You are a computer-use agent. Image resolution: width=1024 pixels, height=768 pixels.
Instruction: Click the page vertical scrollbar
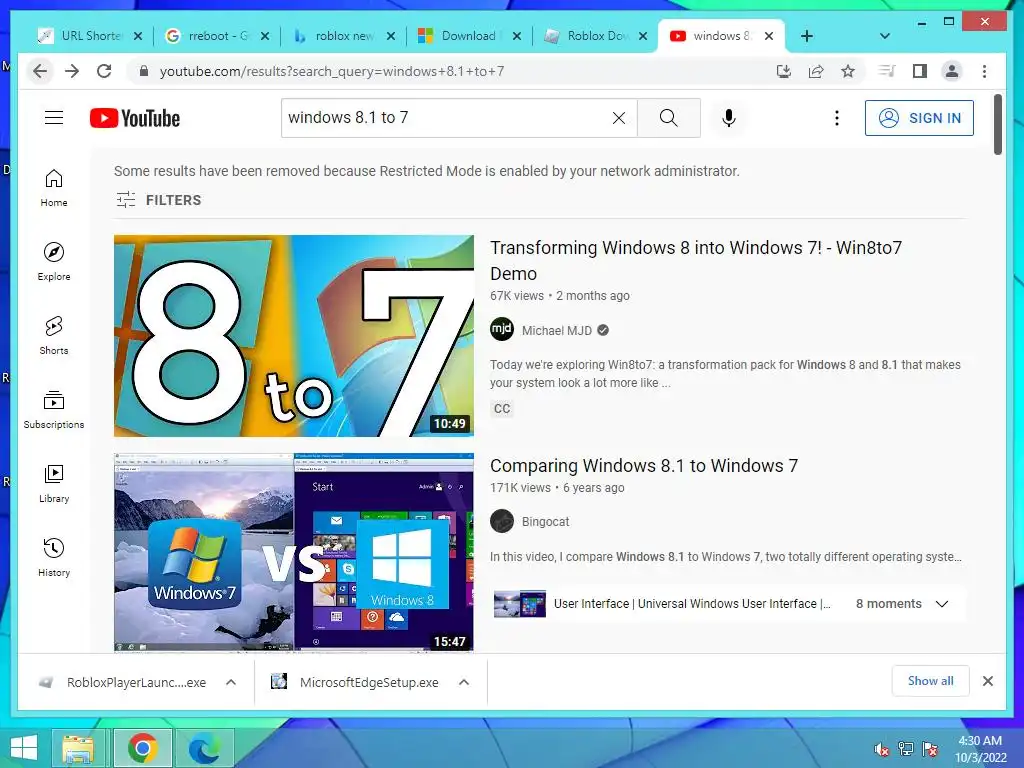click(998, 124)
